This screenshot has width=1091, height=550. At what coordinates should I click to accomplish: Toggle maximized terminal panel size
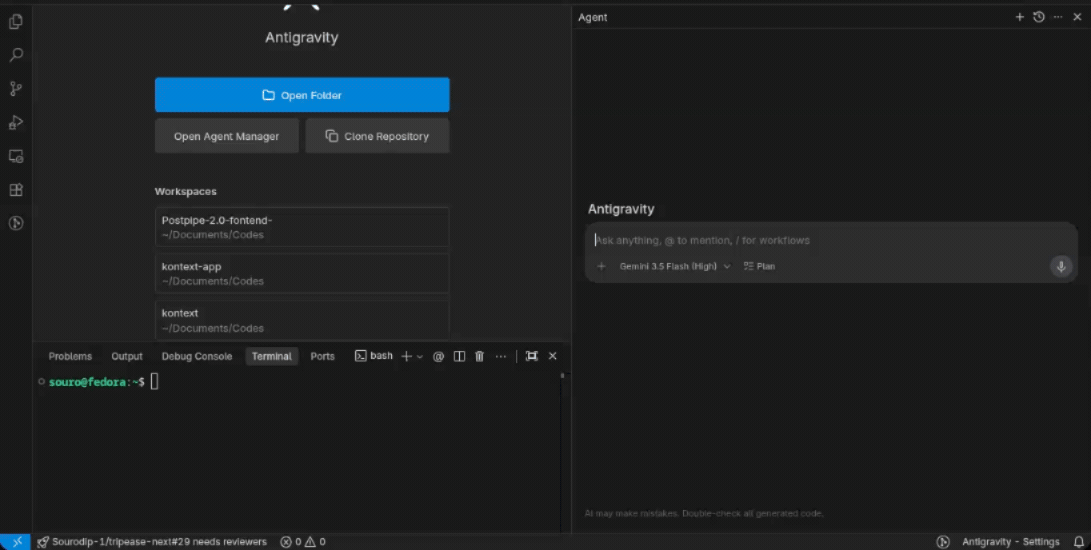click(532, 356)
